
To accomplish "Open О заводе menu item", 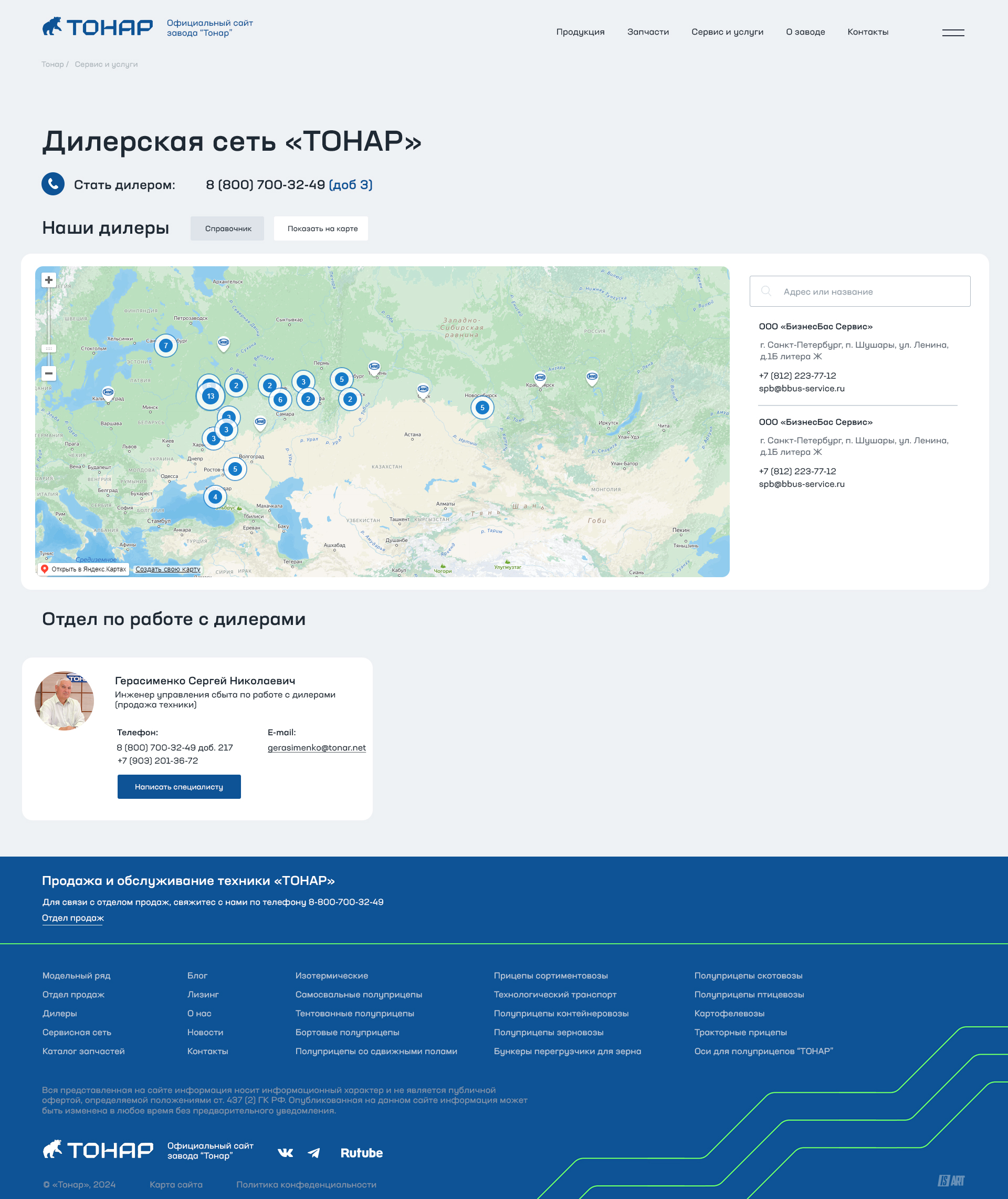I will [x=805, y=32].
